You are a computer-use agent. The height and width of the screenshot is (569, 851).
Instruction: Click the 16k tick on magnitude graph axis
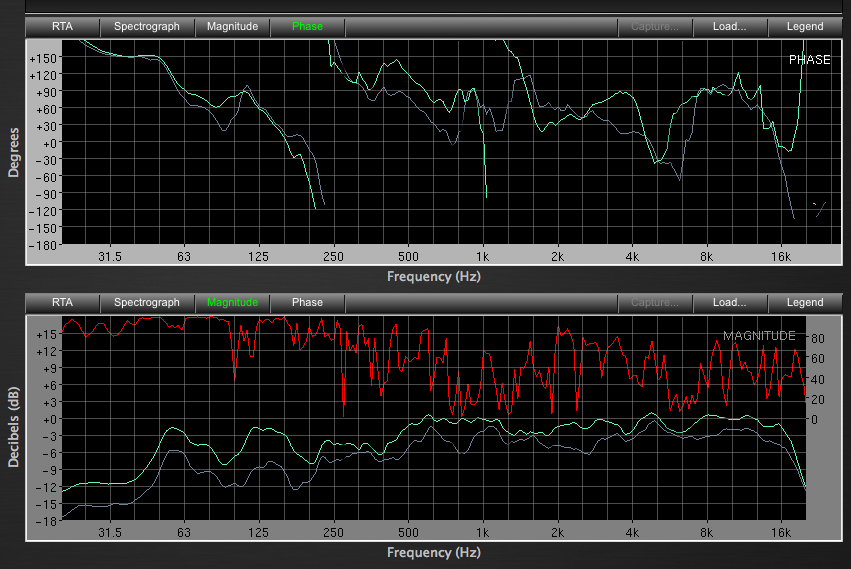click(x=780, y=533)
